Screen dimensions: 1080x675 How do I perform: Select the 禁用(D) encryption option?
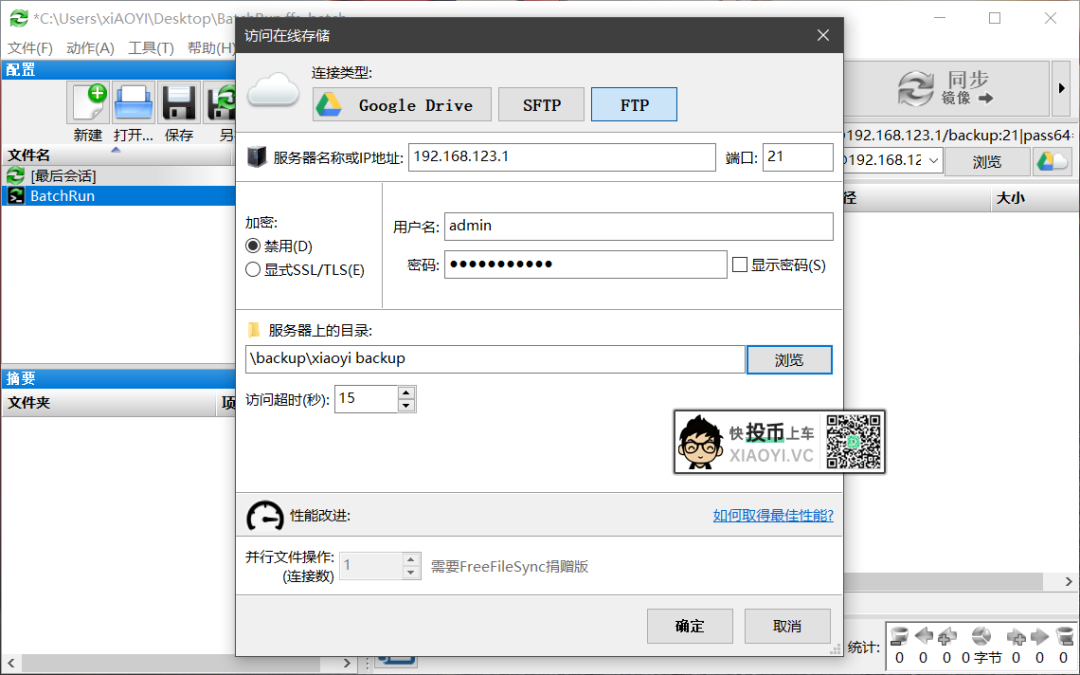[x=253, y=246]
